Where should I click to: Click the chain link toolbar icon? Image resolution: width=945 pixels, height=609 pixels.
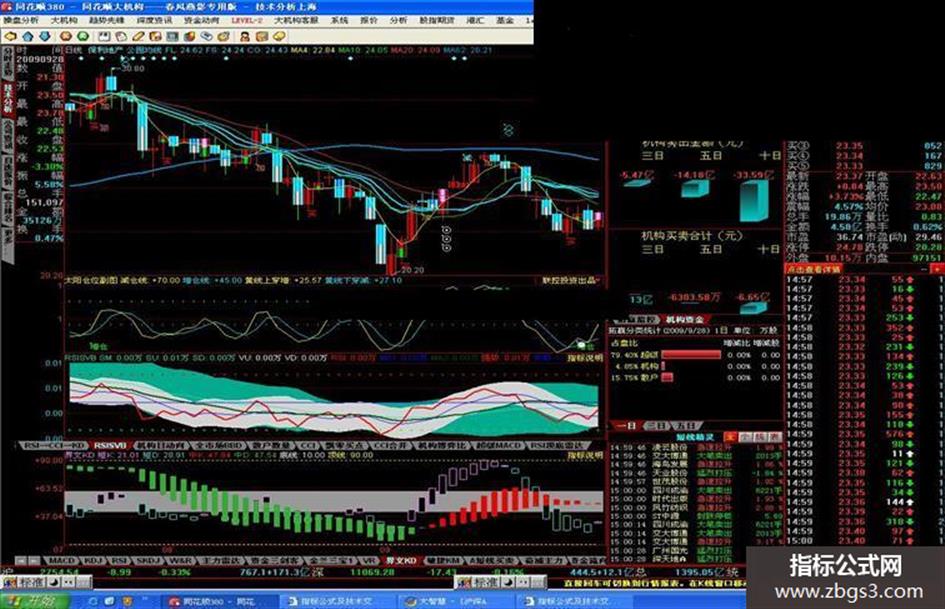point(207,37)
